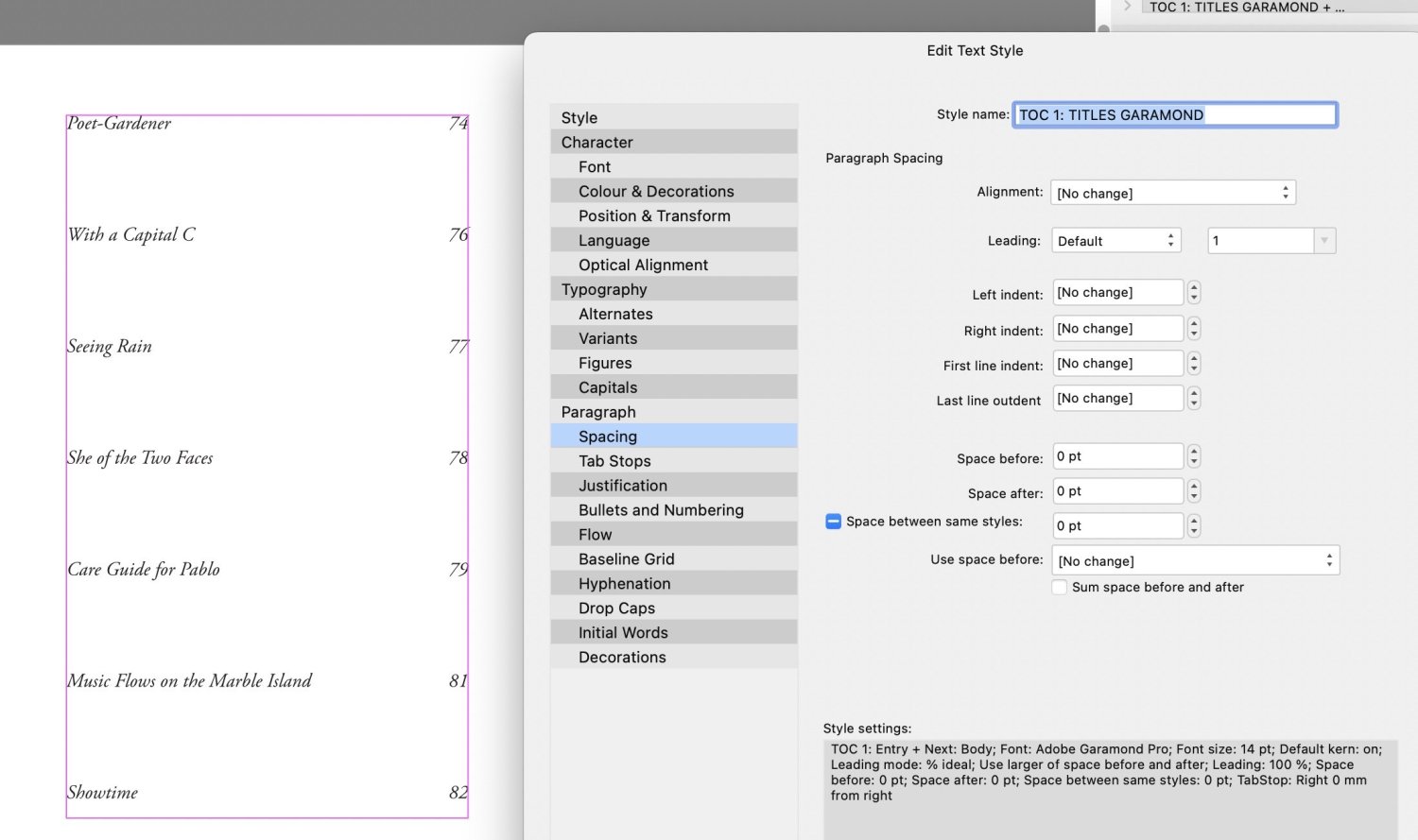Open the Leading dropdown set to Default
Viewport: 1418px width, 840px height.
(1115, 240)
